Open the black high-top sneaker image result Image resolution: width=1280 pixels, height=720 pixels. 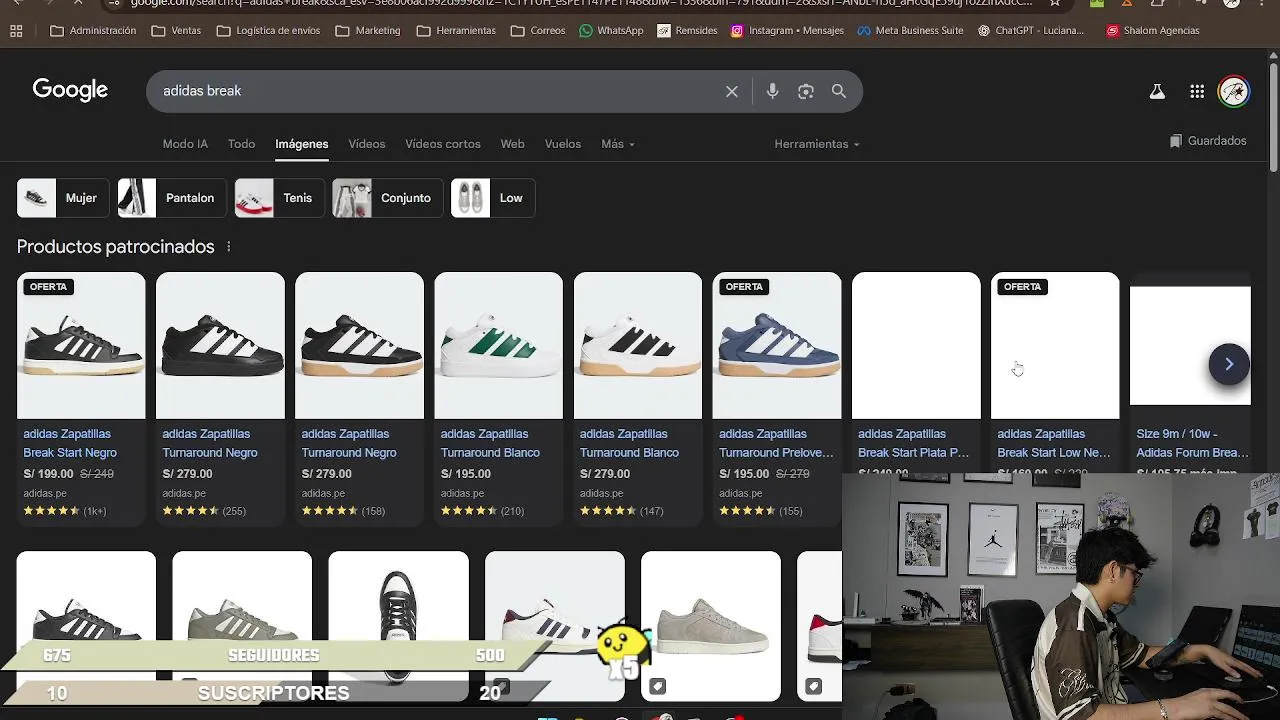coord(398,626)
